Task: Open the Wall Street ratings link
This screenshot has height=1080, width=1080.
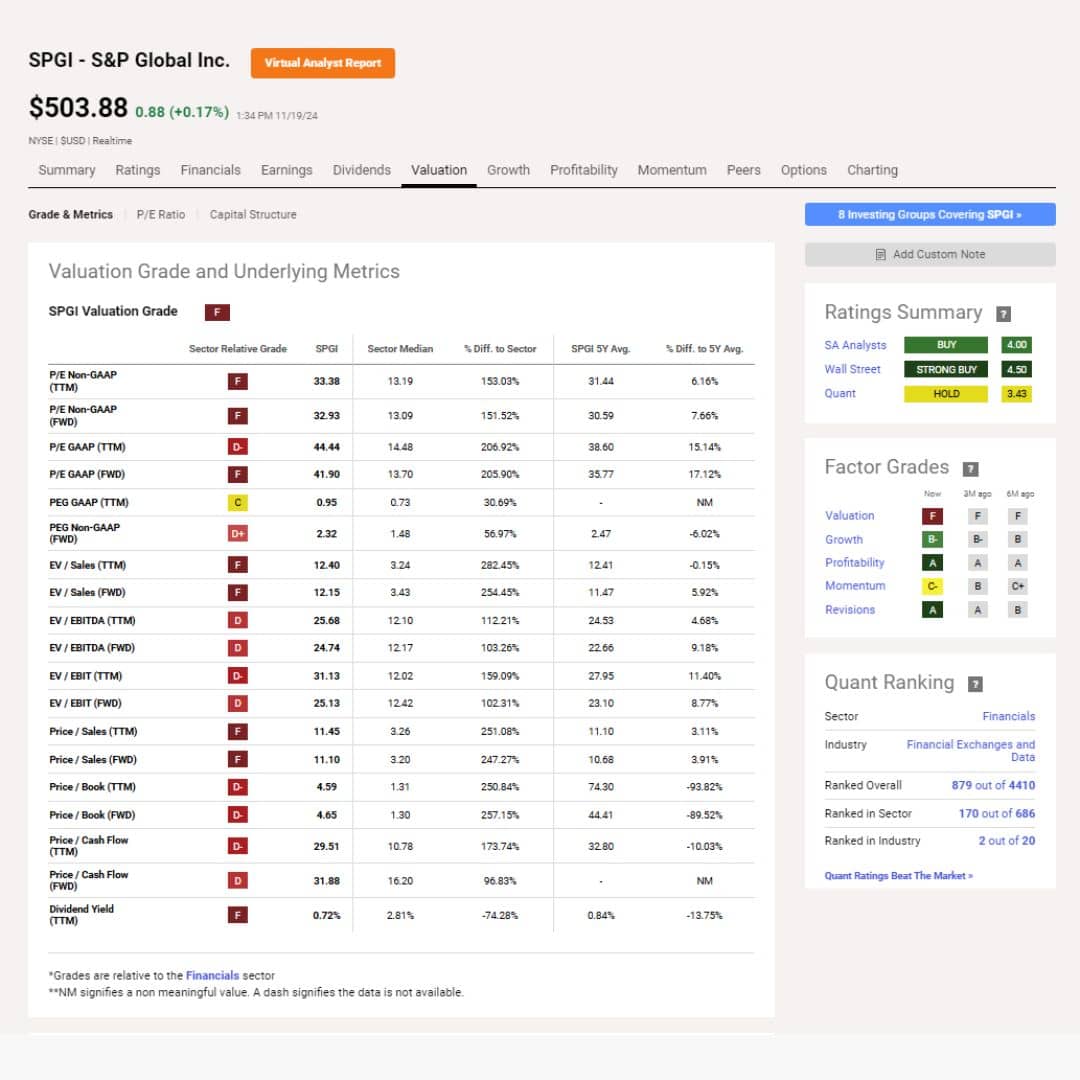Action: pyautogui.click(x=853, y=370)
